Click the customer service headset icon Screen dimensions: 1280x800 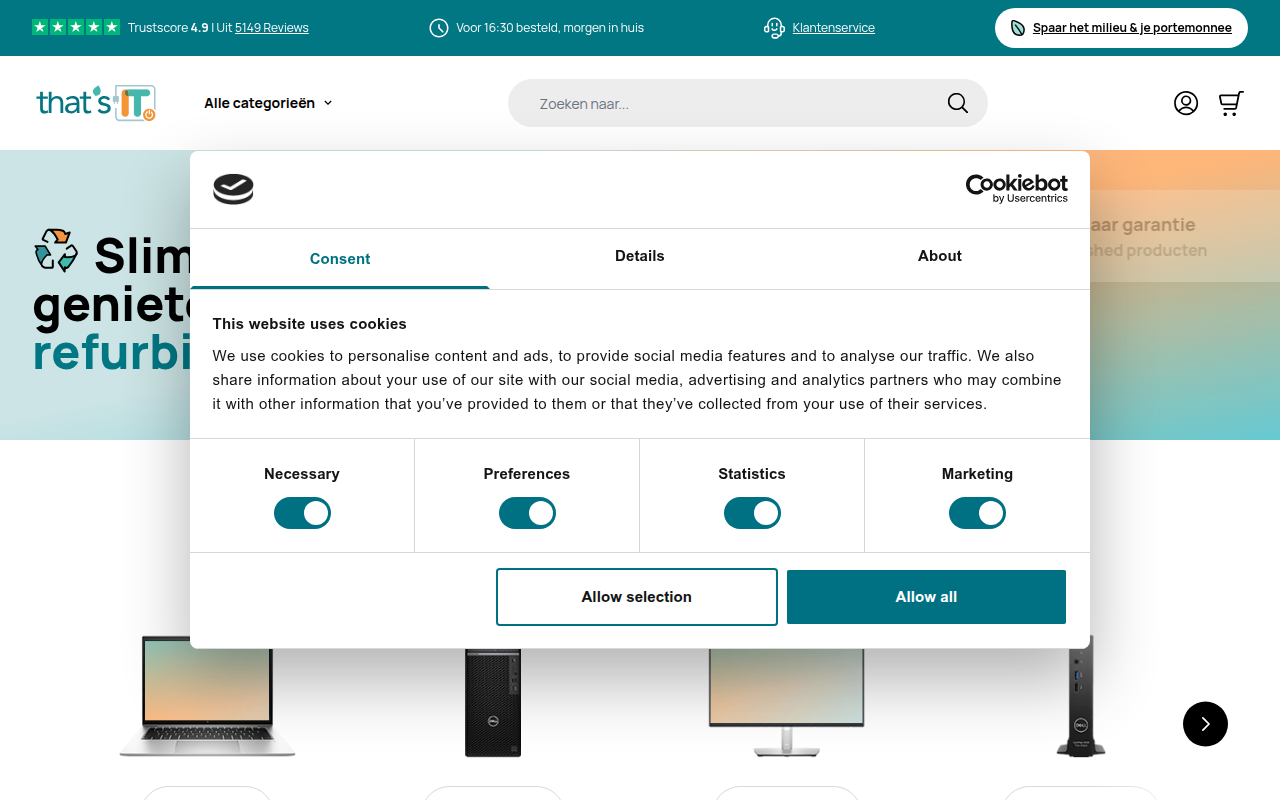[x=774, y=28]
